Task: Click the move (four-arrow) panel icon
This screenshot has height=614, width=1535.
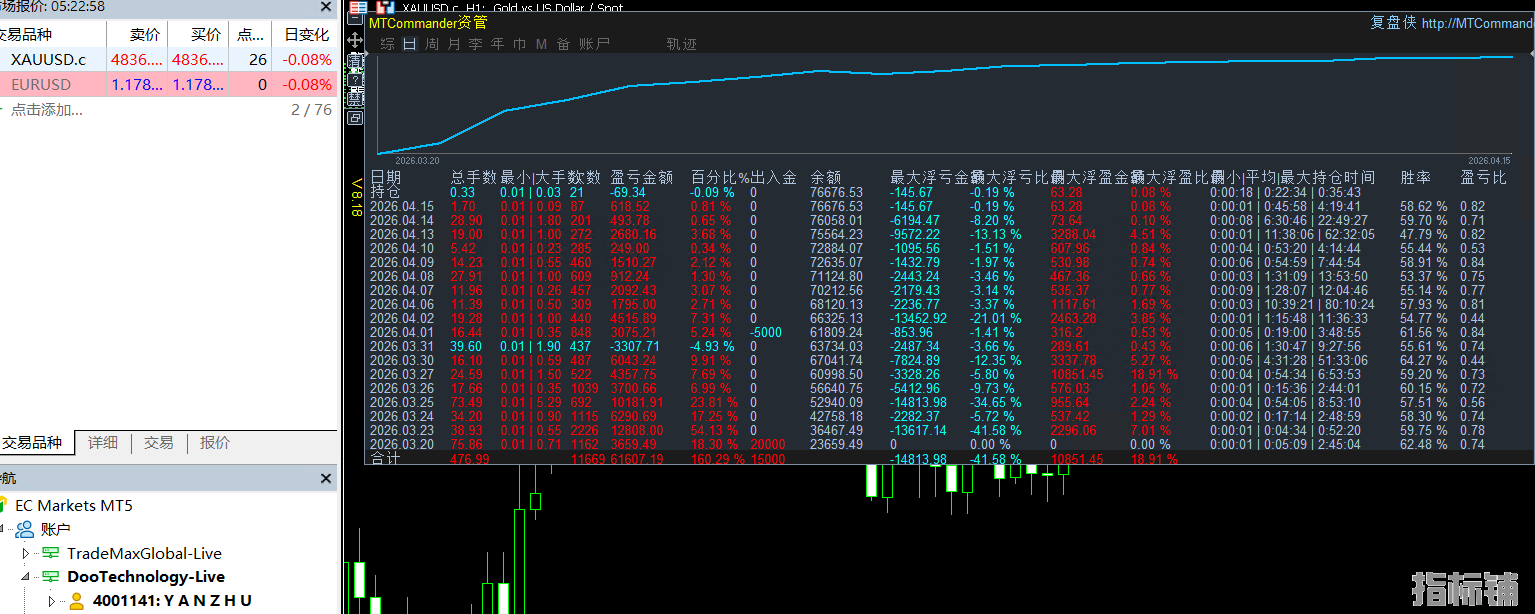Action: 354,41
